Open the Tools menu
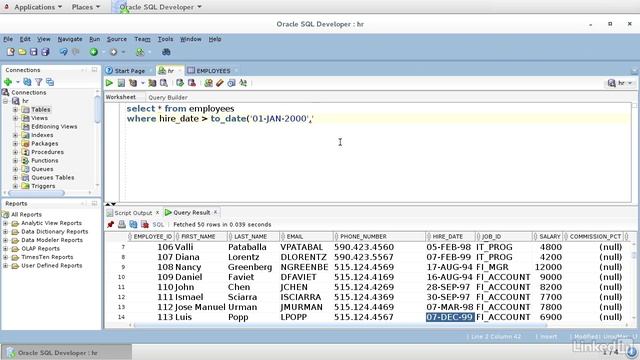640x360 pixels. pyautogui.click(x=165, y=39)
